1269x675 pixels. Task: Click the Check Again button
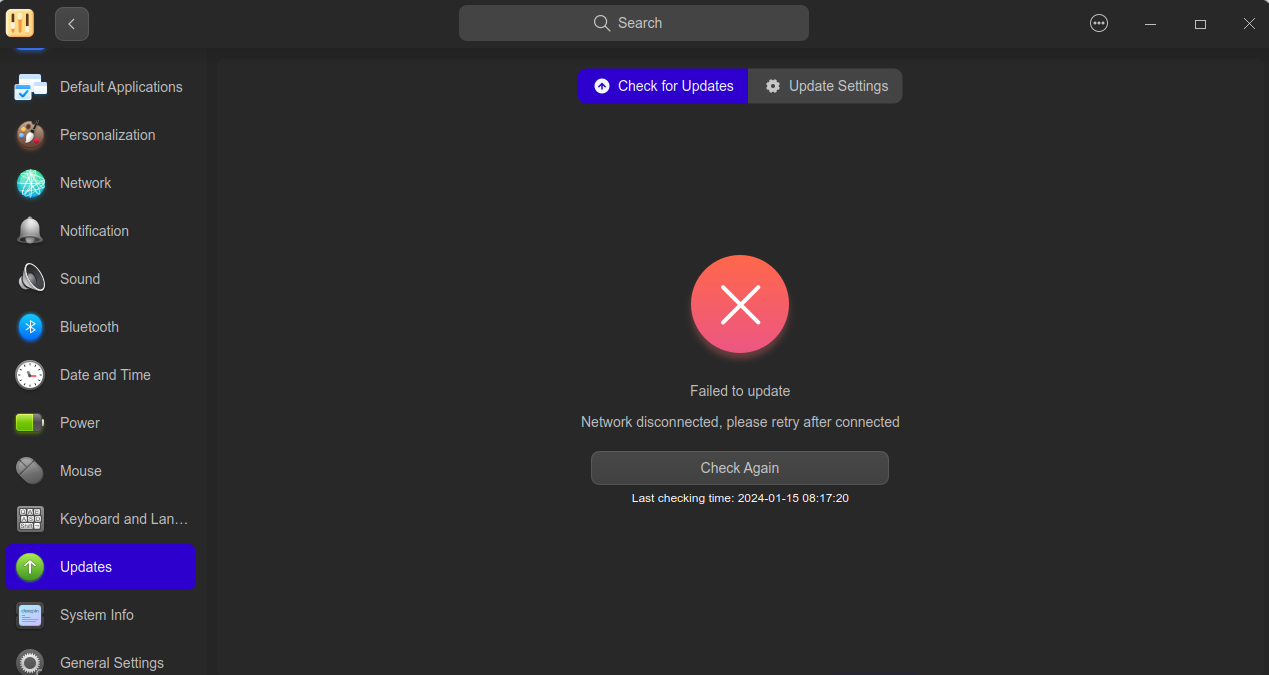[740, 468]
